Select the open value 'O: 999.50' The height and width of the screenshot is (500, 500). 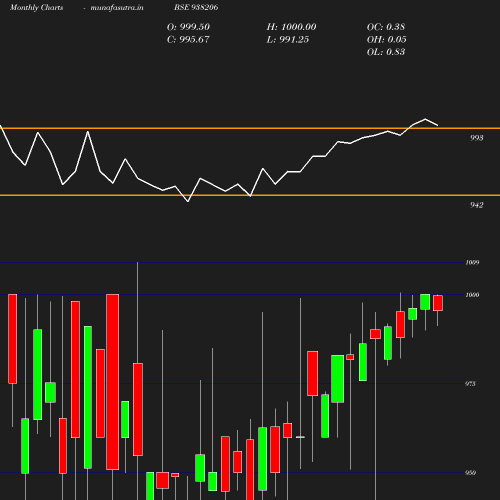[x=188, y=27]
